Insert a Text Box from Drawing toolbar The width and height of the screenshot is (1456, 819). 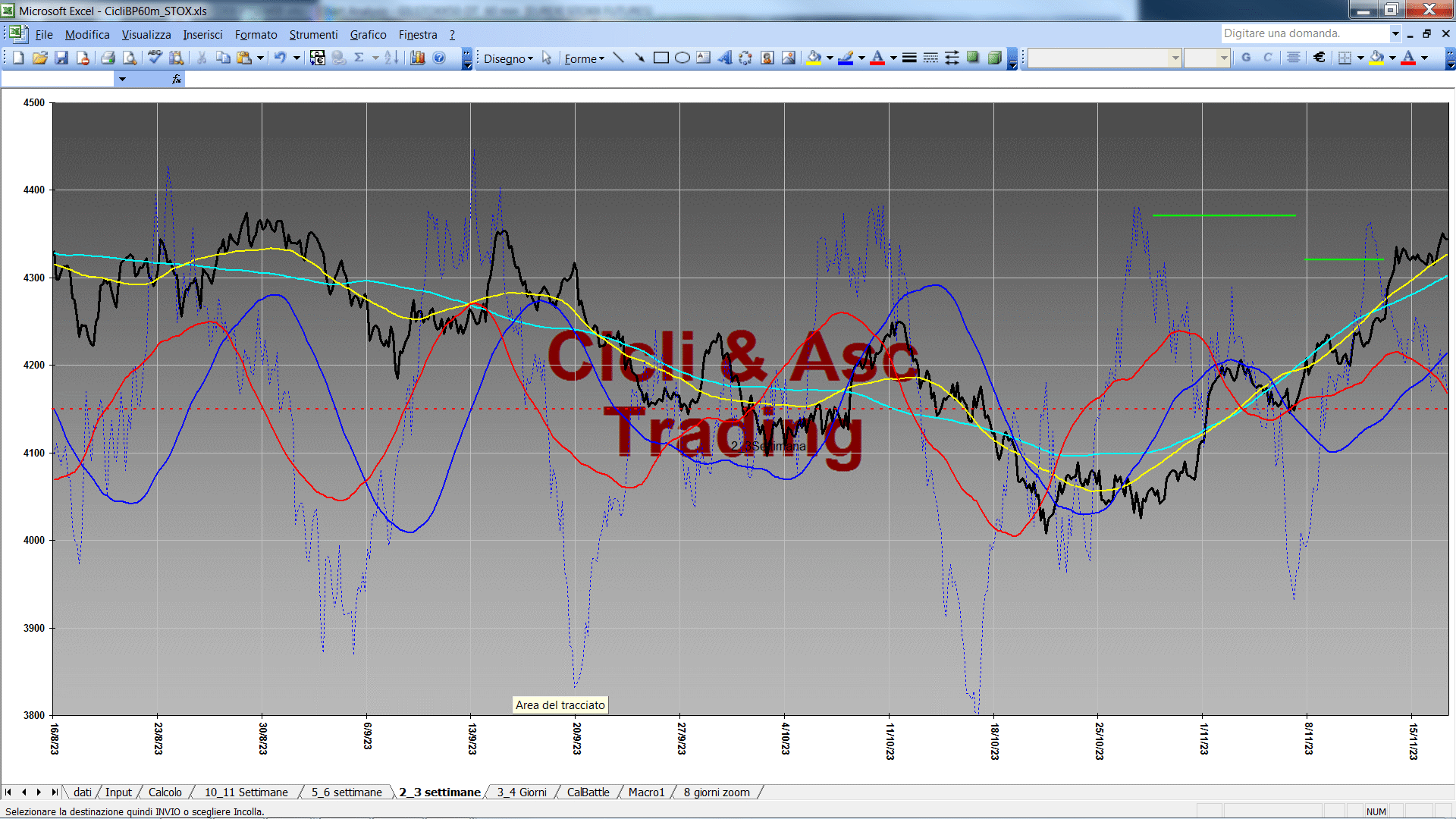pyautogui.click(x=703, y=58)
